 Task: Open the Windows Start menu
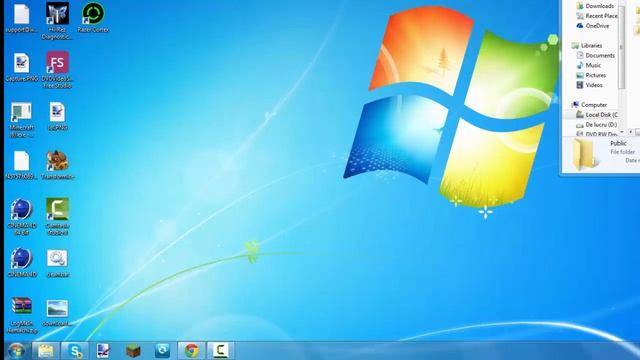(16, 351)
